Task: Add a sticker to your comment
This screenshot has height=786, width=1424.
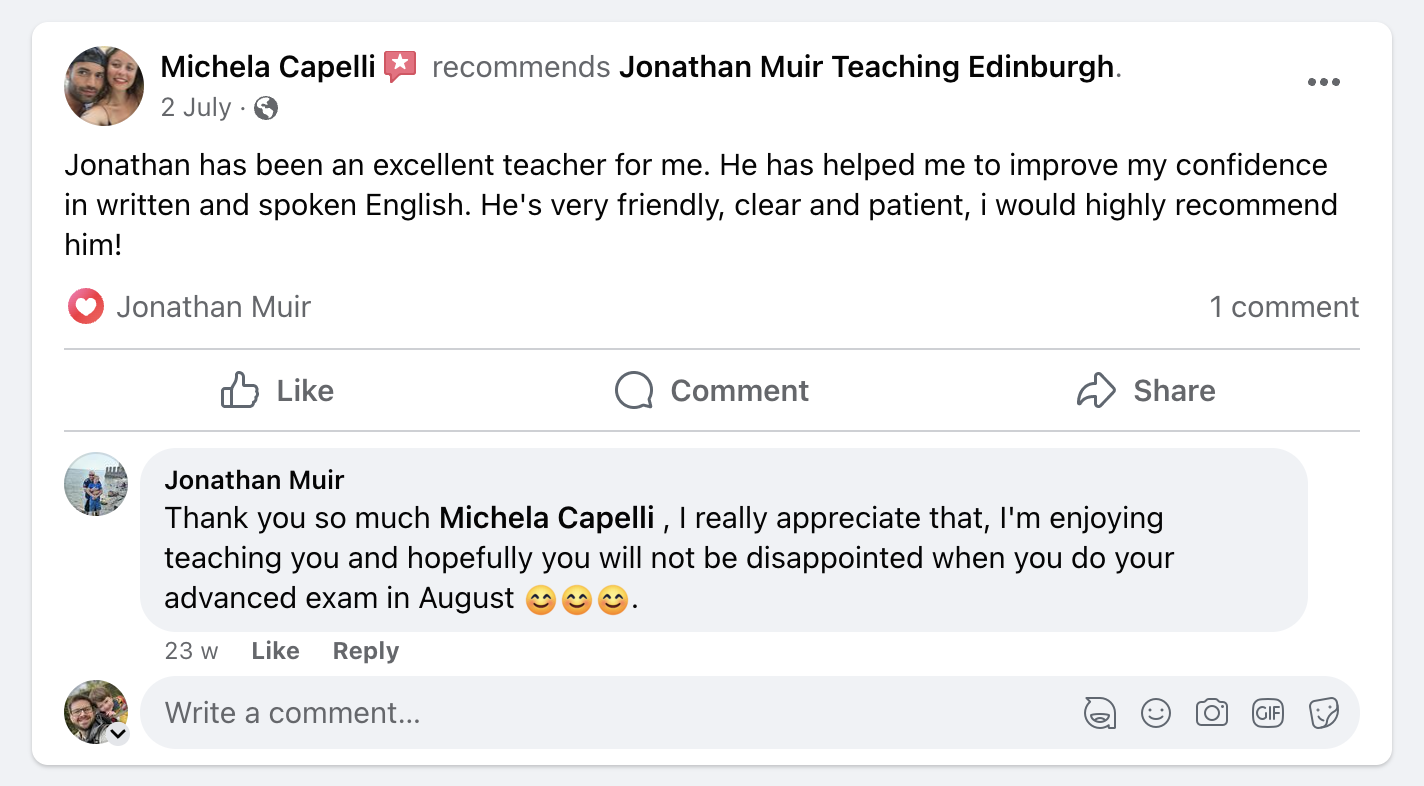Action: 1324,712
